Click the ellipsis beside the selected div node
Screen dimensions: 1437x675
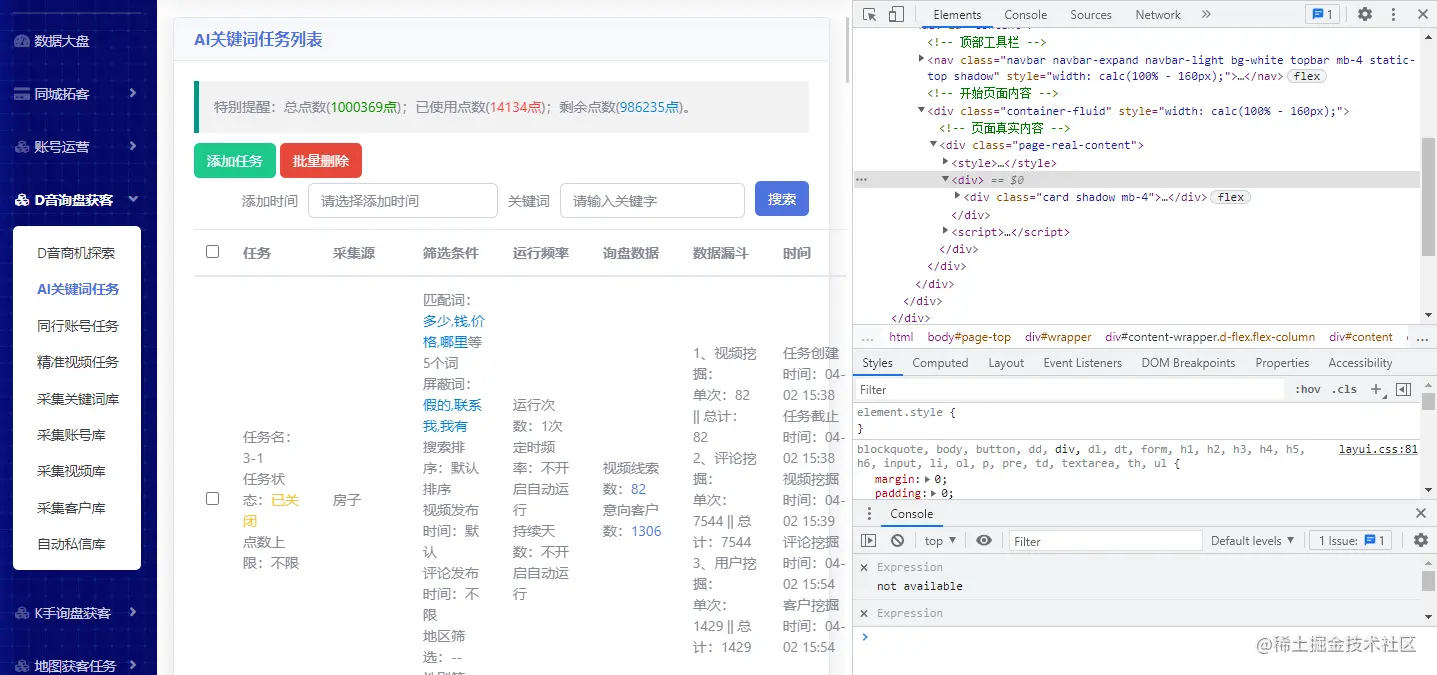tap(862, 180)
